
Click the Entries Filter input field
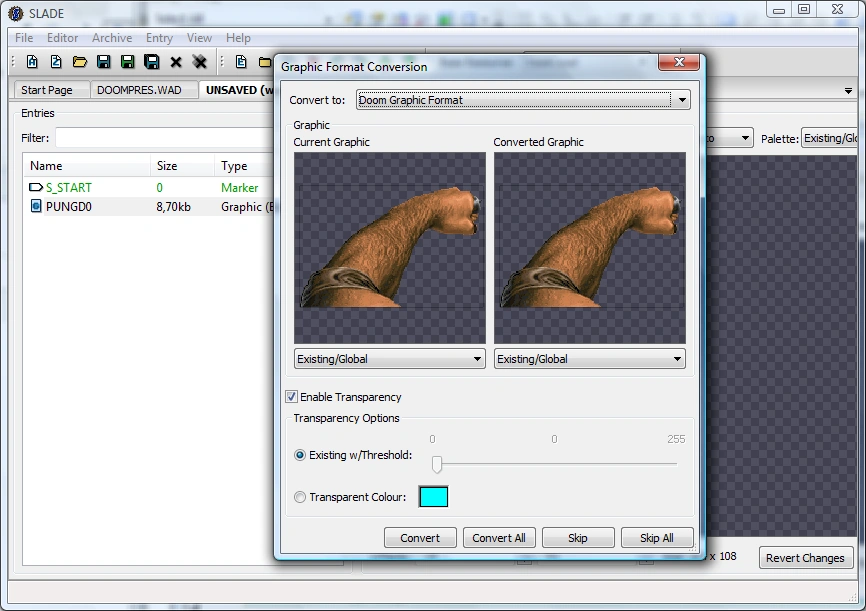tap(165, 138)
